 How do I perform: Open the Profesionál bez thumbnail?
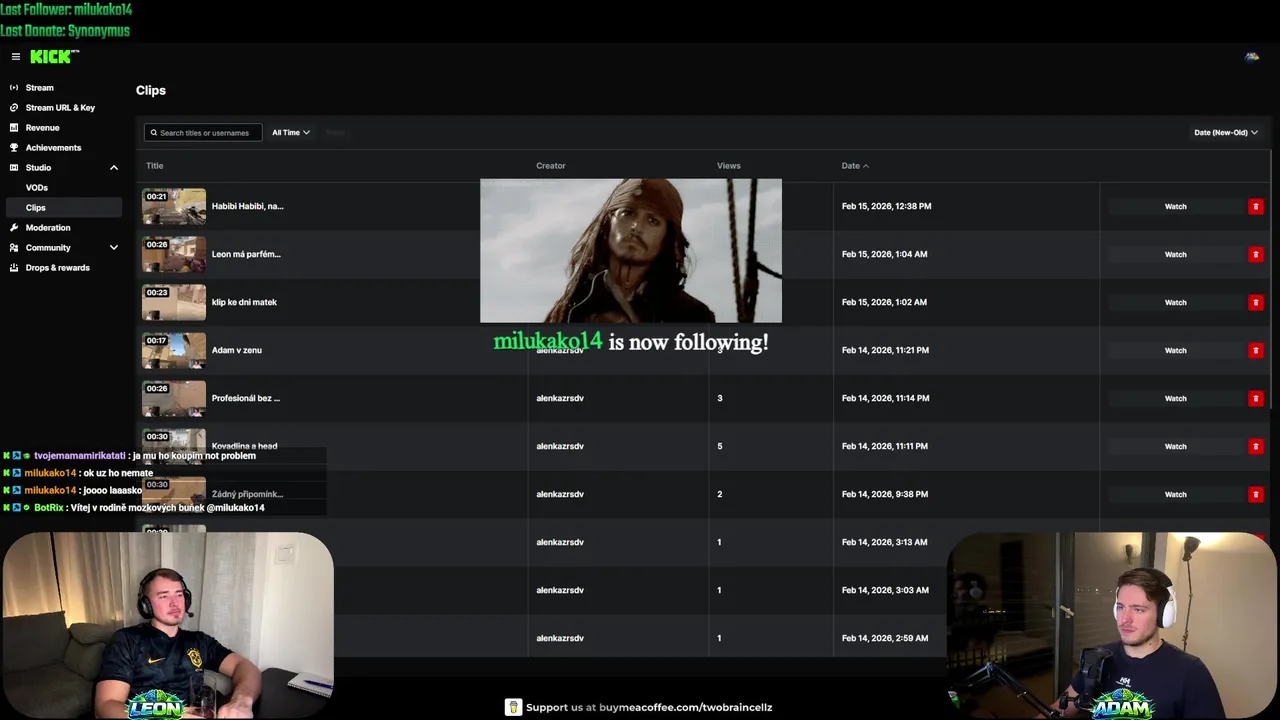tap(174, 398)
